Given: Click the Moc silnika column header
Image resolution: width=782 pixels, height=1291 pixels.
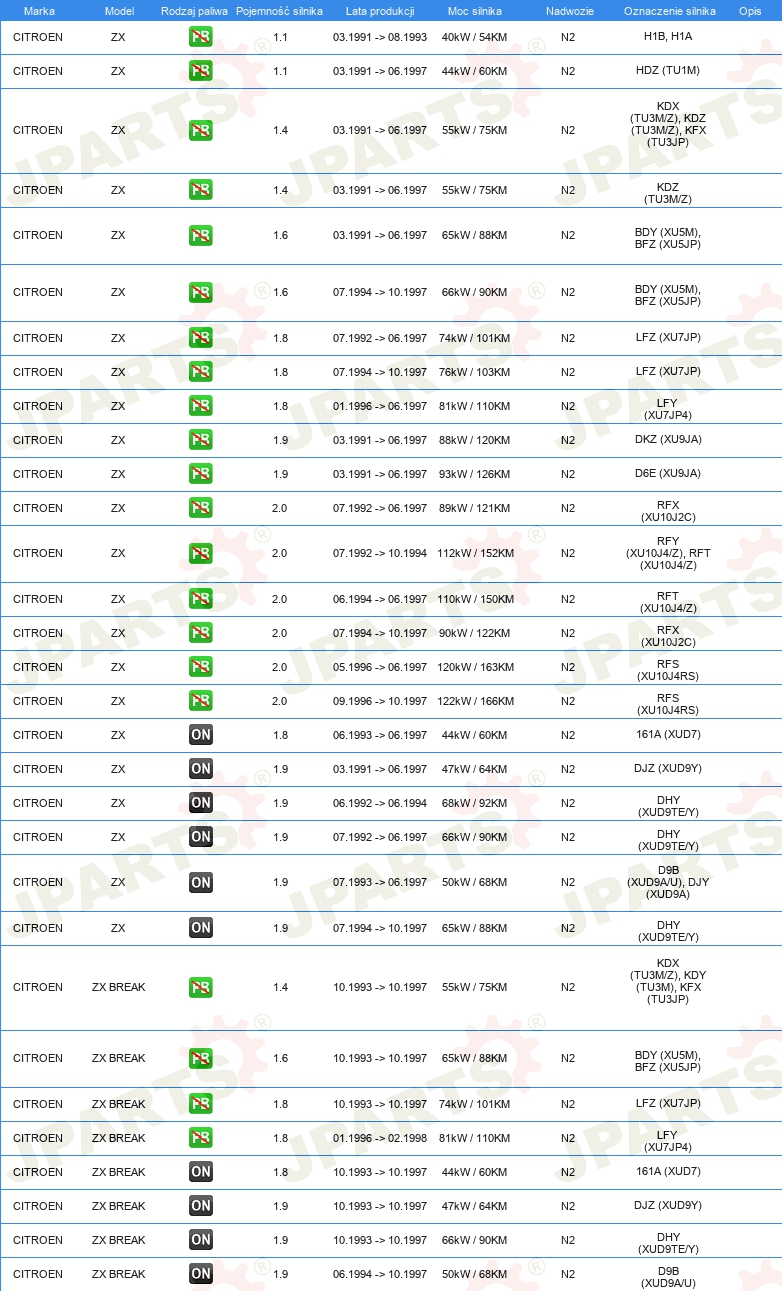Looking at the screenshot, I should pyautogui.click(x=475, y=11).
